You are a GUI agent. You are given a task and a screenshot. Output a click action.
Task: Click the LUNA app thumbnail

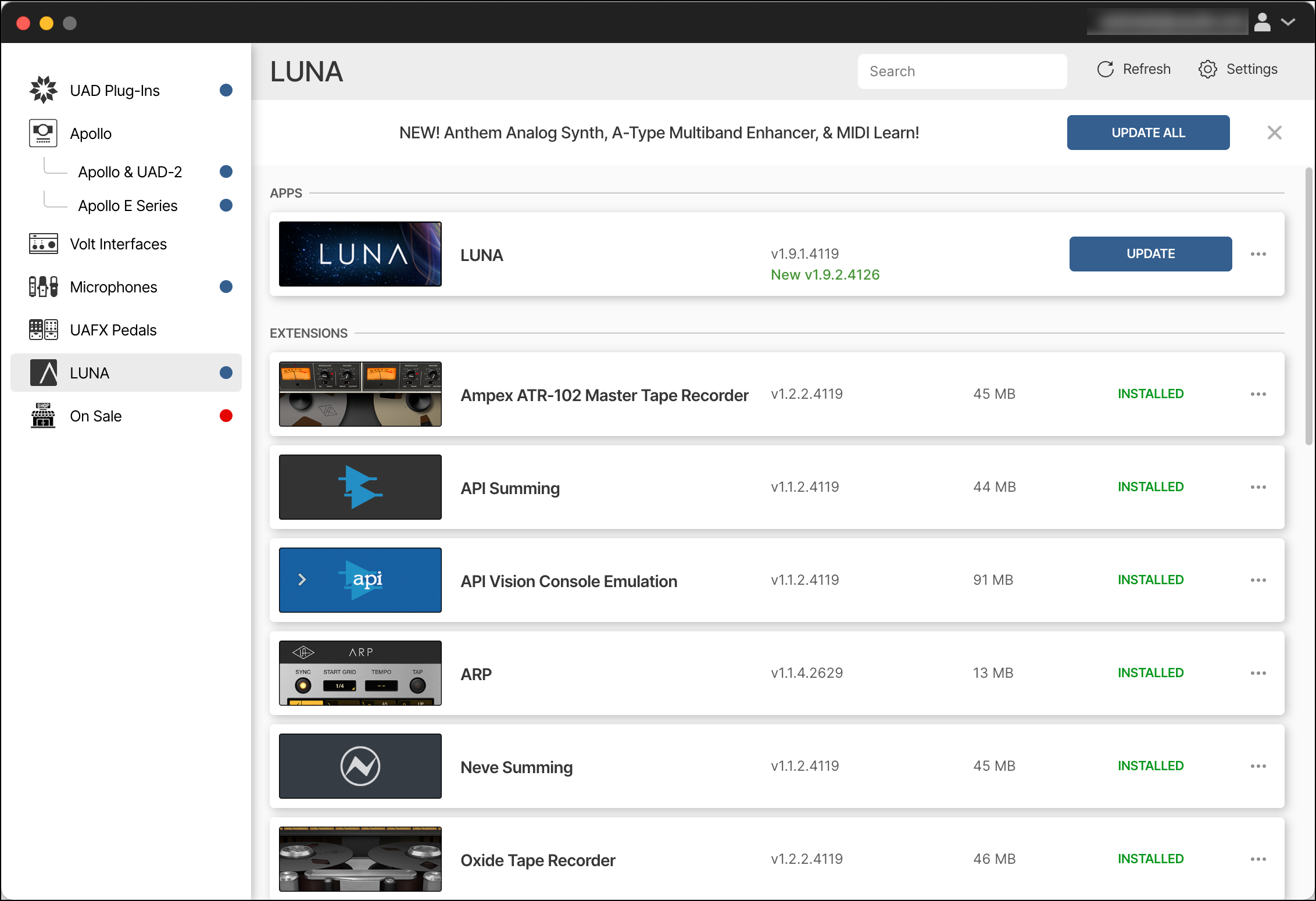click(360, 254)
